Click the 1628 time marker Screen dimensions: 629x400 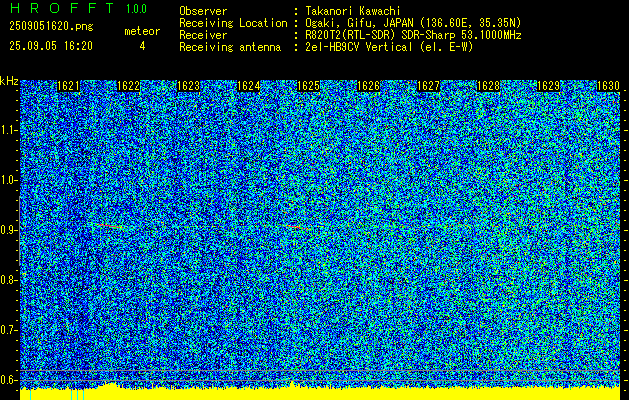pos(488,86)
